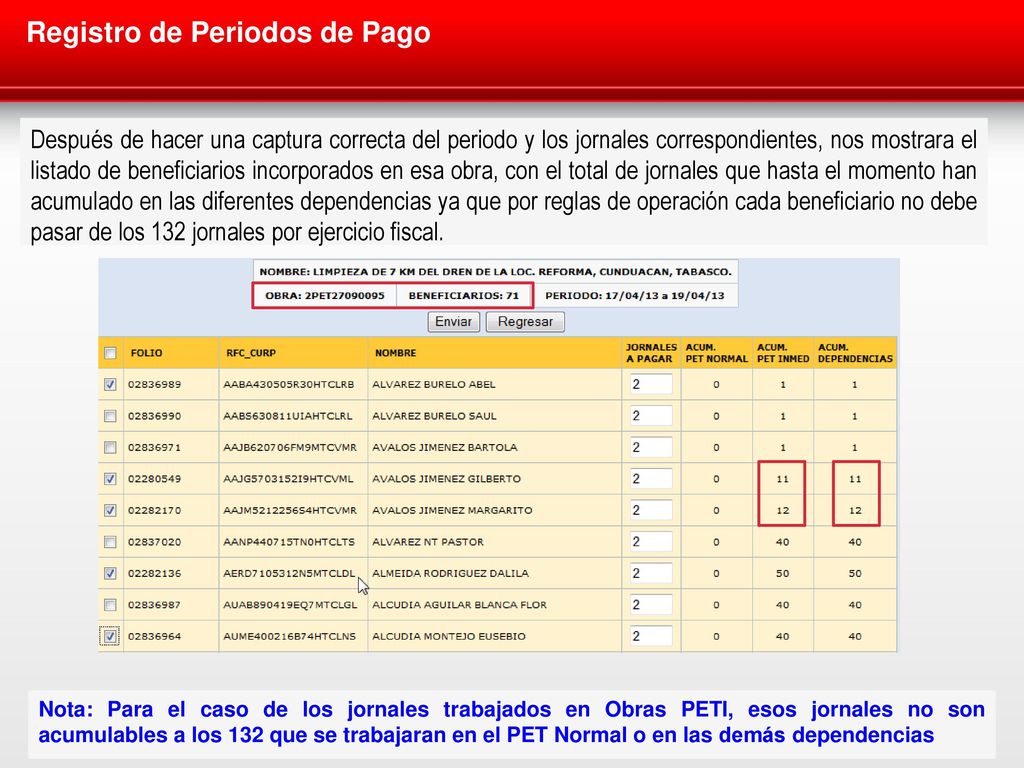Click RFC AAJG5703152I9HTCVML
This screenshot has height=768, width=1024.
click(x=288, y=479)
